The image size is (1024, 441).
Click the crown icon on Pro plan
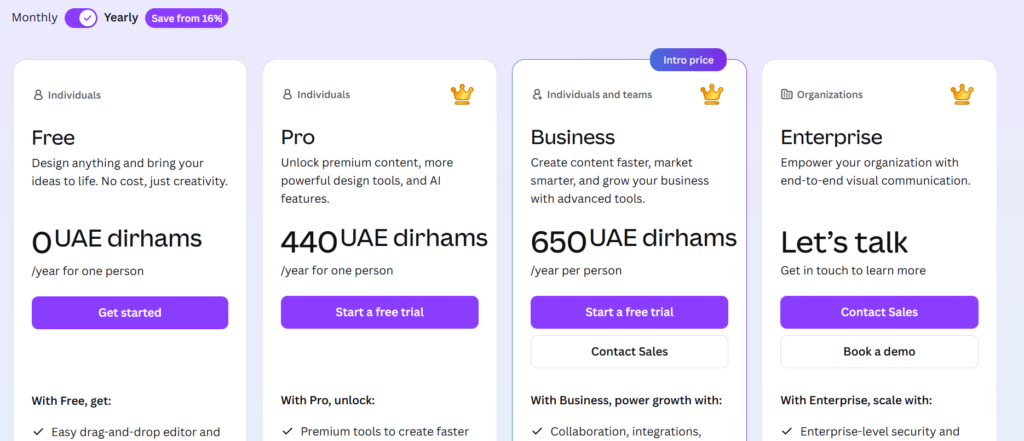tap(462, 94)
